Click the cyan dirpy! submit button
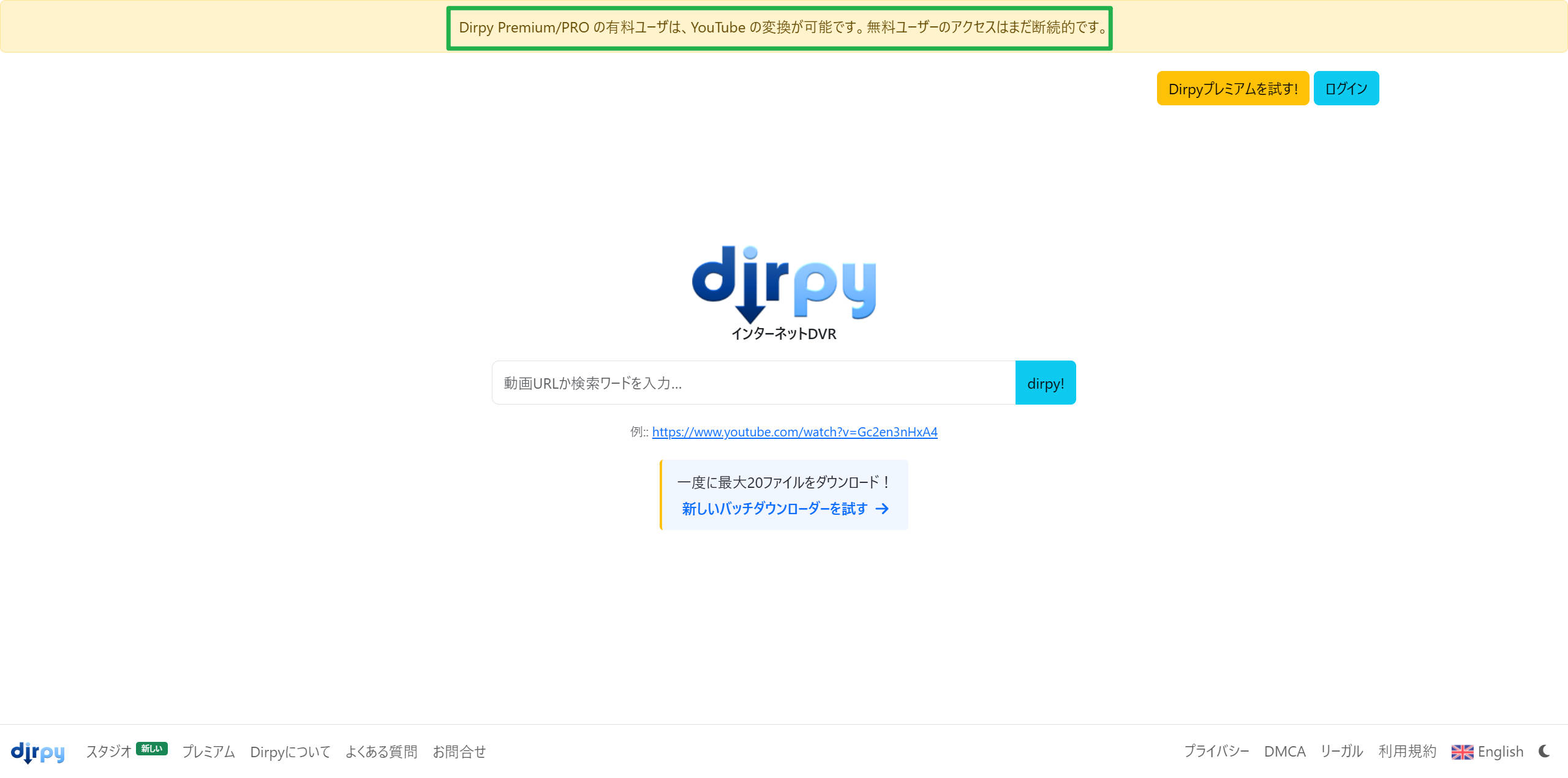 coord(1045,383)
